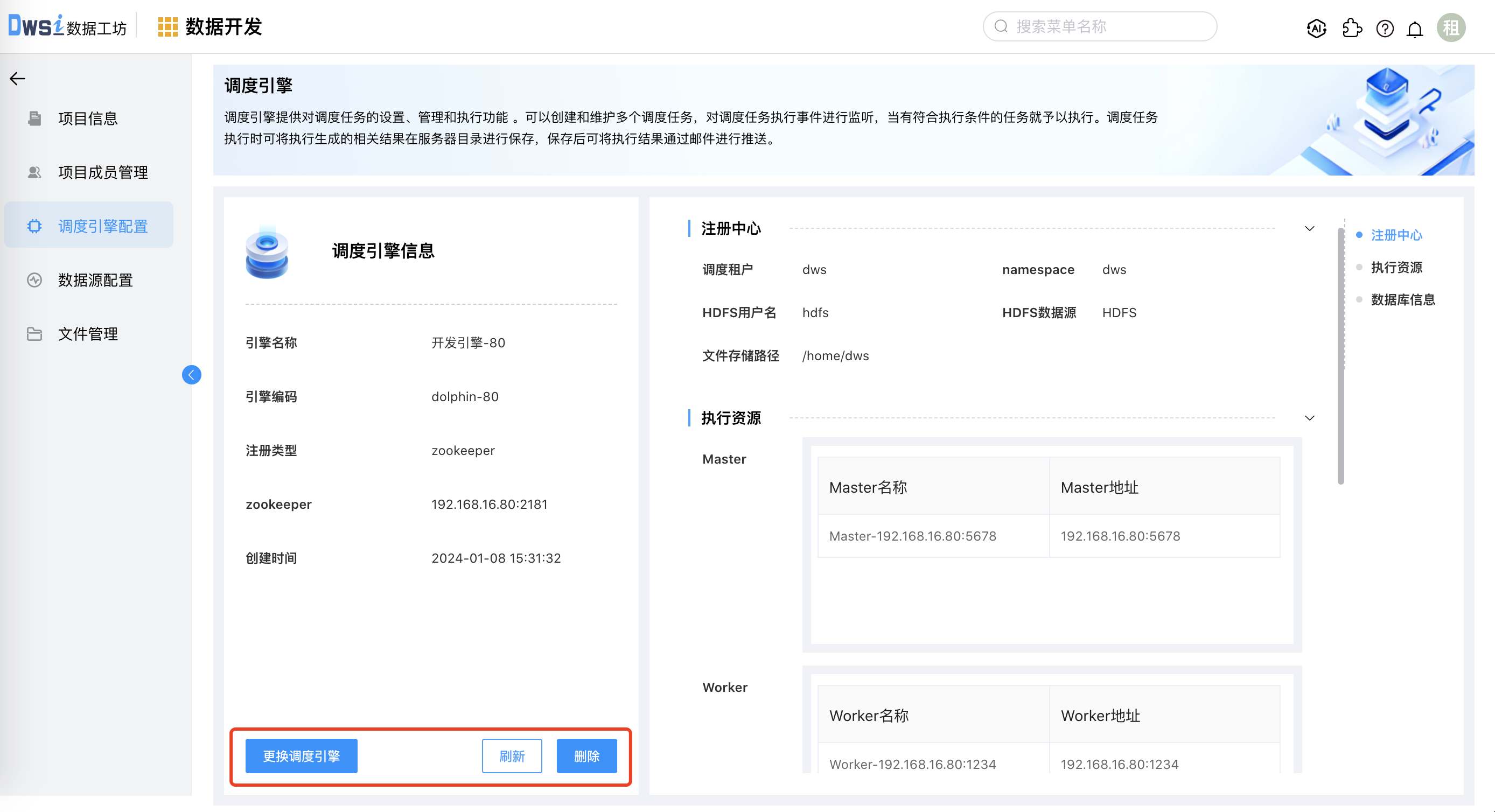Click the 数据开发 app grid icon
The image size is (1495, 812).
coord(169,26)
